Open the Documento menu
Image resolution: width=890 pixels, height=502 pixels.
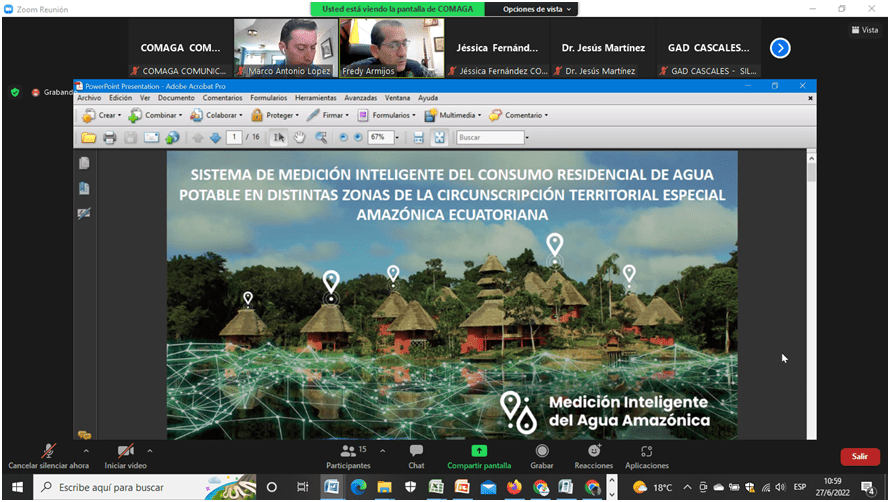tap(176, 98)
